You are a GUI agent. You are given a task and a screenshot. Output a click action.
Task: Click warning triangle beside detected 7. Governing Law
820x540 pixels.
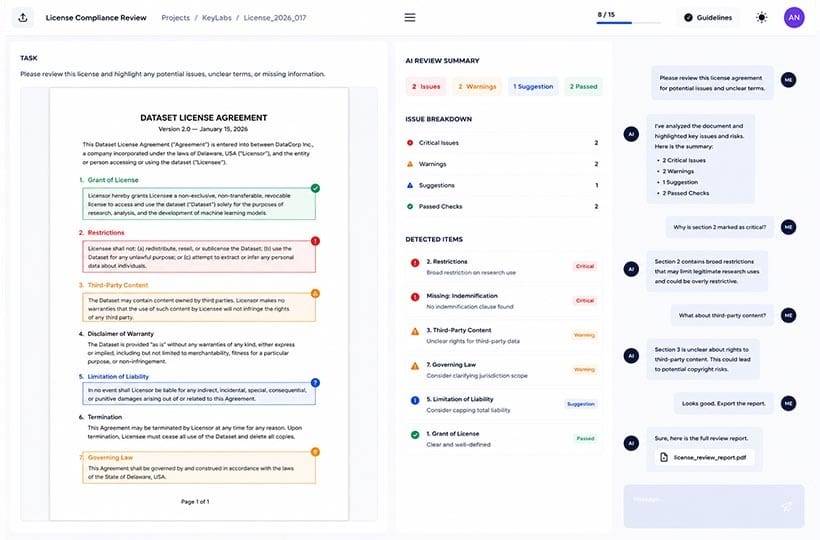pos(415,366)
